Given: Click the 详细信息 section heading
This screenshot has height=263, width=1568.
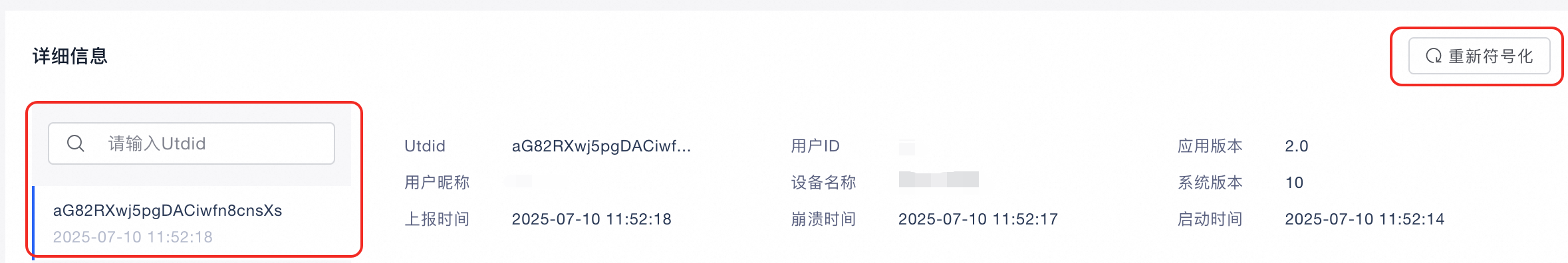Looking at the screenshot, I should 70,56.
